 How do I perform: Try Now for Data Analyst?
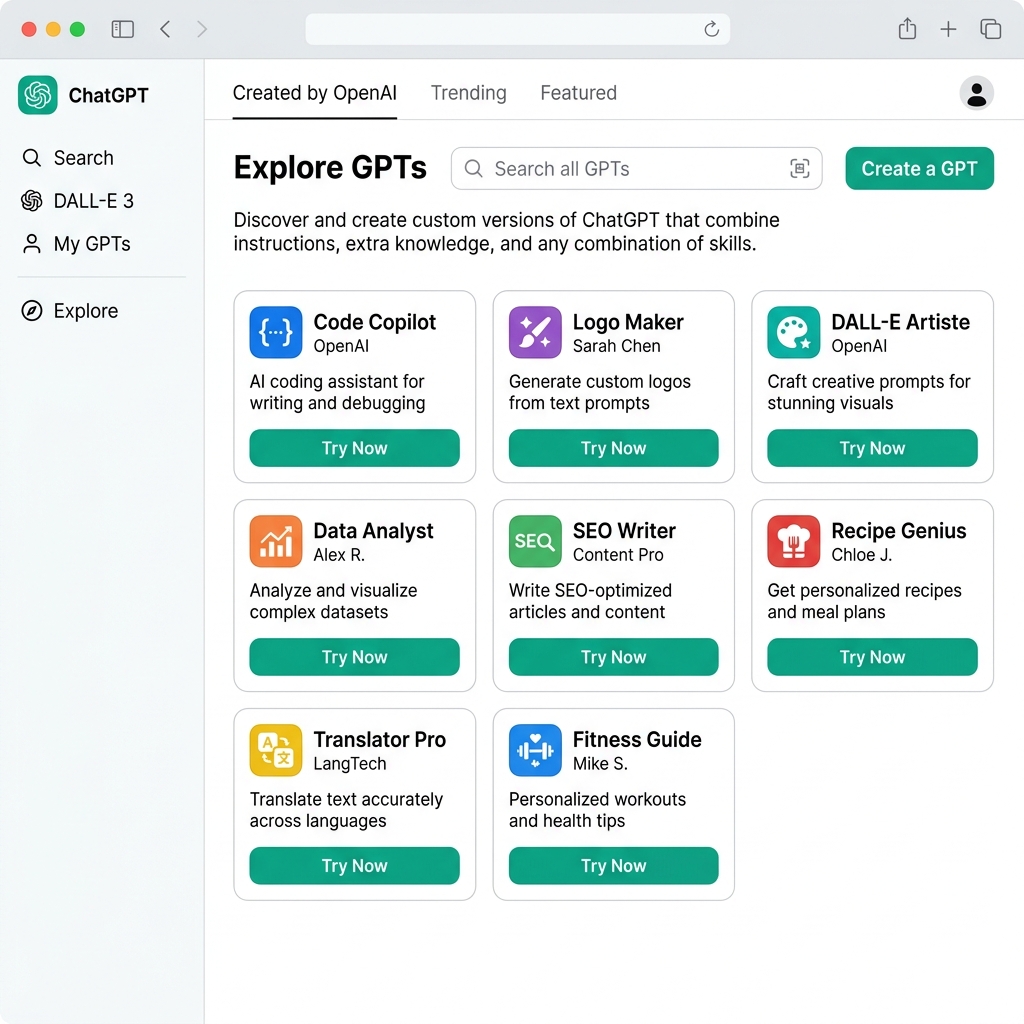pos(355,657)
